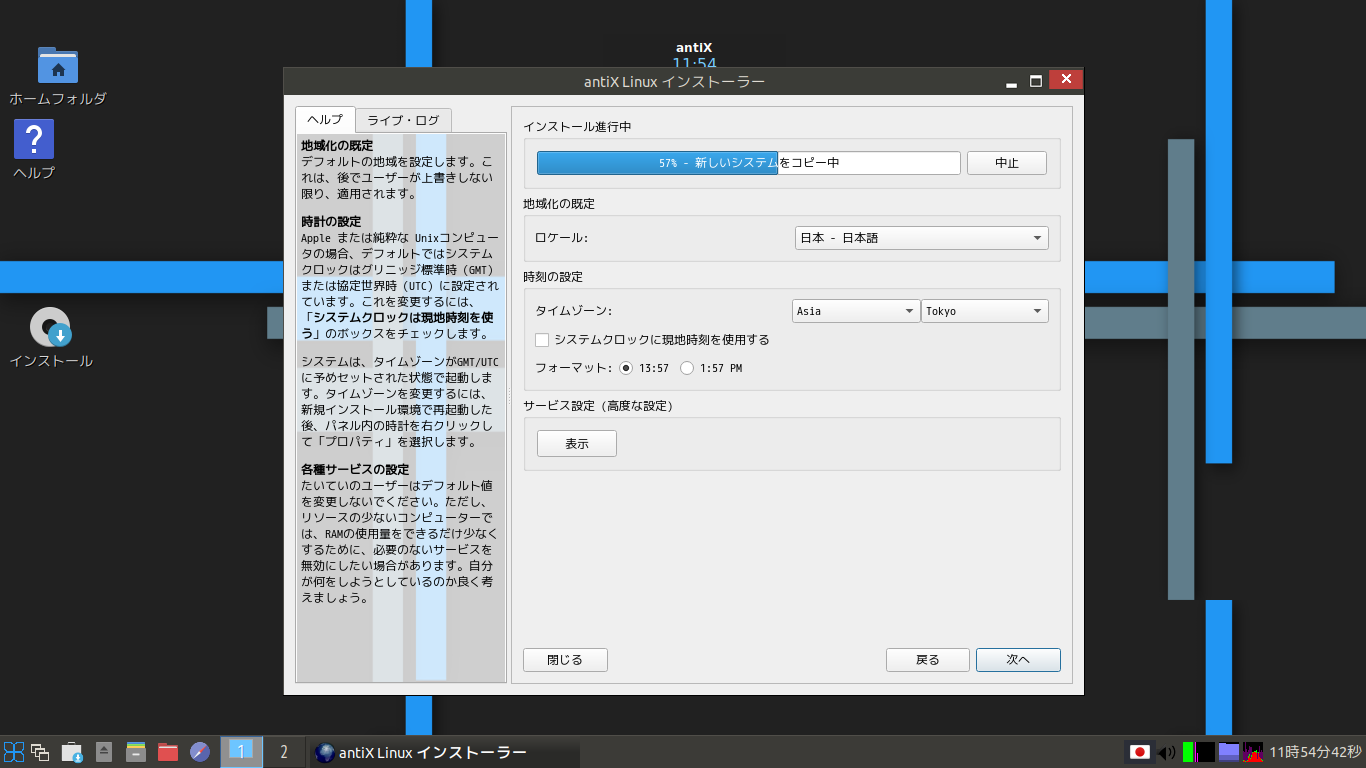Click the 各種サービスの設定 heading in help text

[355, 469]
